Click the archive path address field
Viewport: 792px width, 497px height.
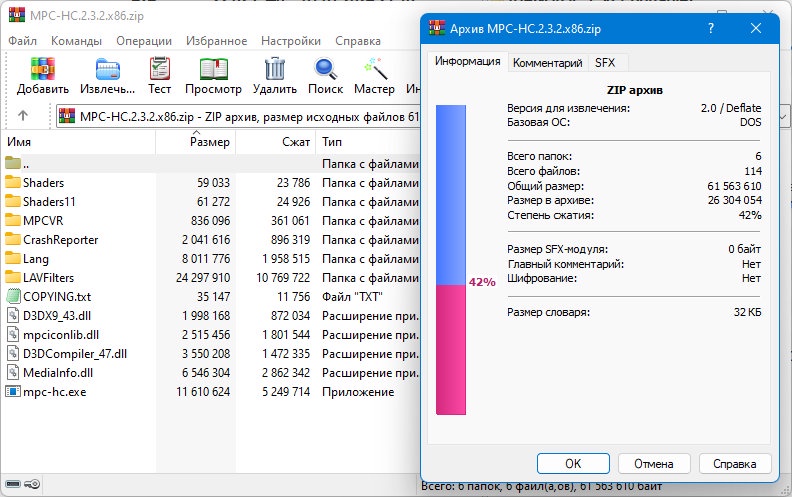pyautogui.click(x=239, y=117)
